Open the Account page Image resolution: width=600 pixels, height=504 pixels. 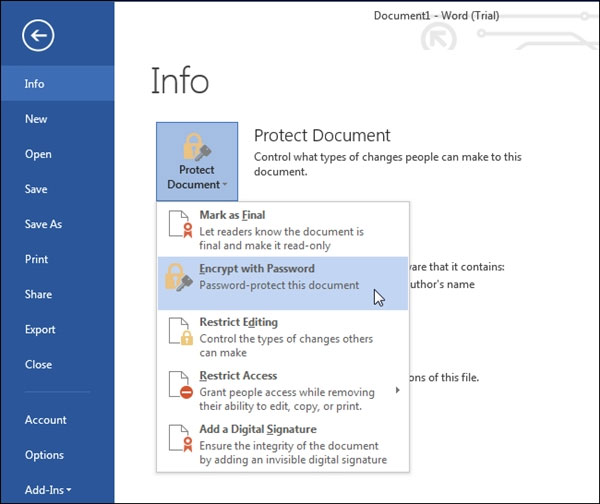45,420
